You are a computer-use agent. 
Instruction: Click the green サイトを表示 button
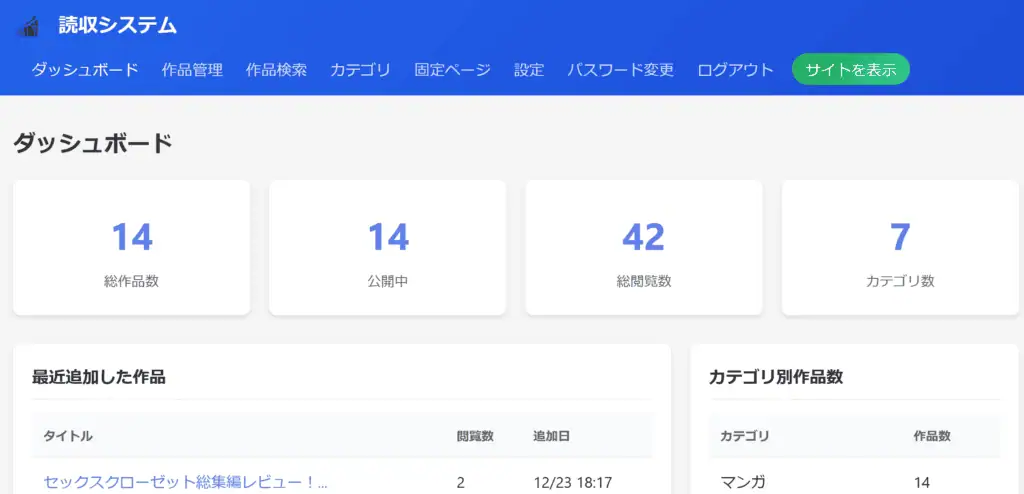(851, 70)
